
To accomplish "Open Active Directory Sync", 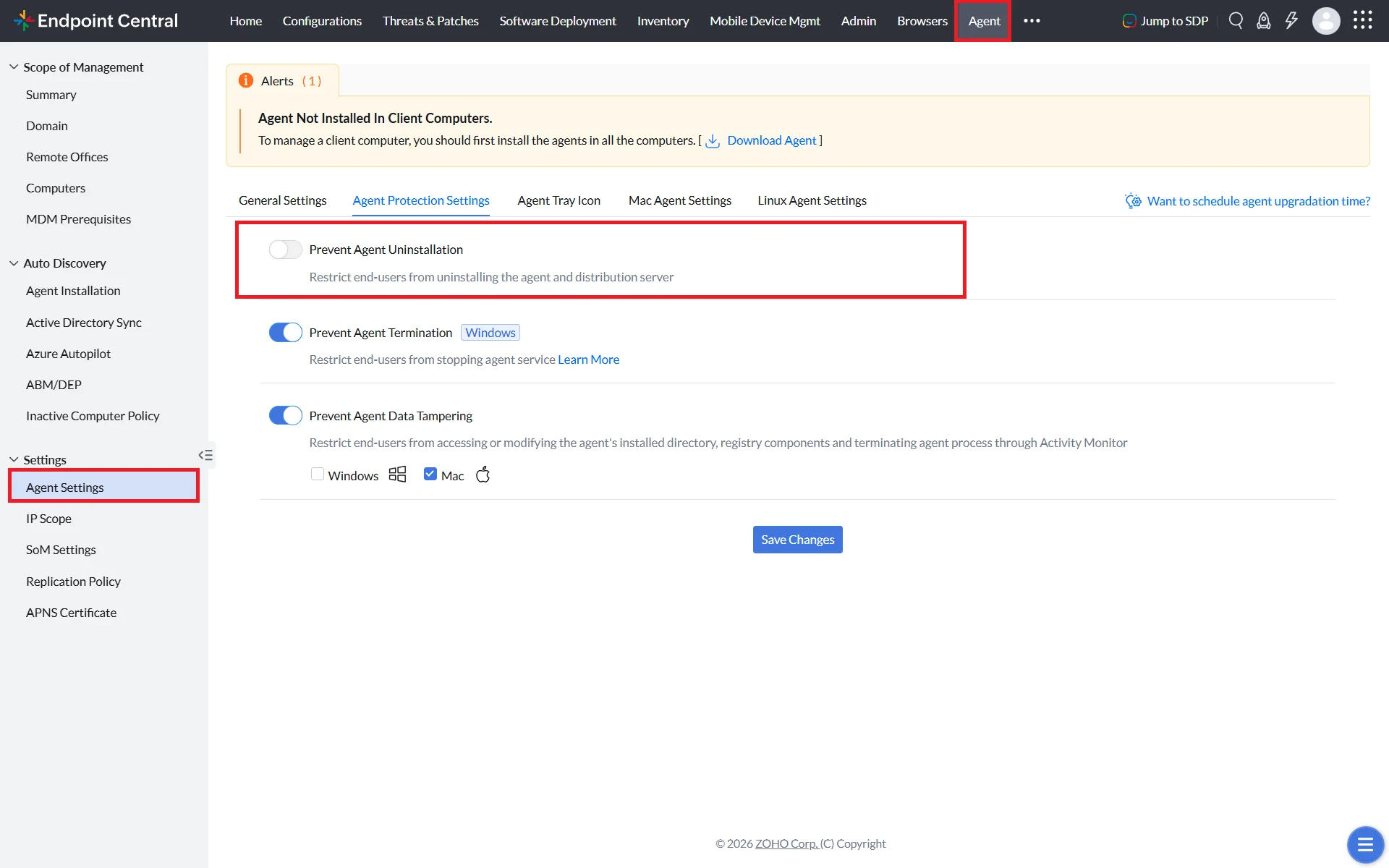I will coord(83,323).
